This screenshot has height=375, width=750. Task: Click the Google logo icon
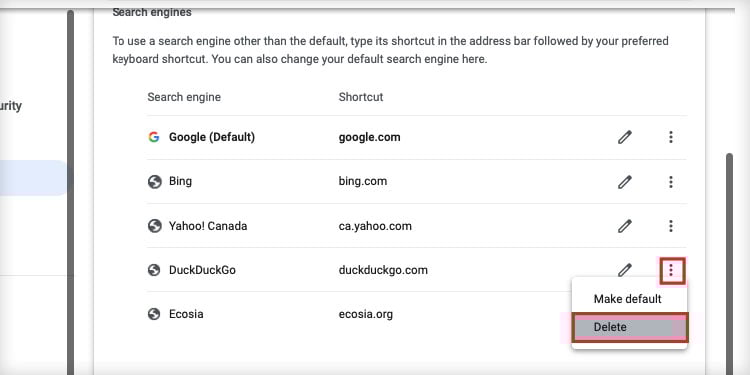154,137
